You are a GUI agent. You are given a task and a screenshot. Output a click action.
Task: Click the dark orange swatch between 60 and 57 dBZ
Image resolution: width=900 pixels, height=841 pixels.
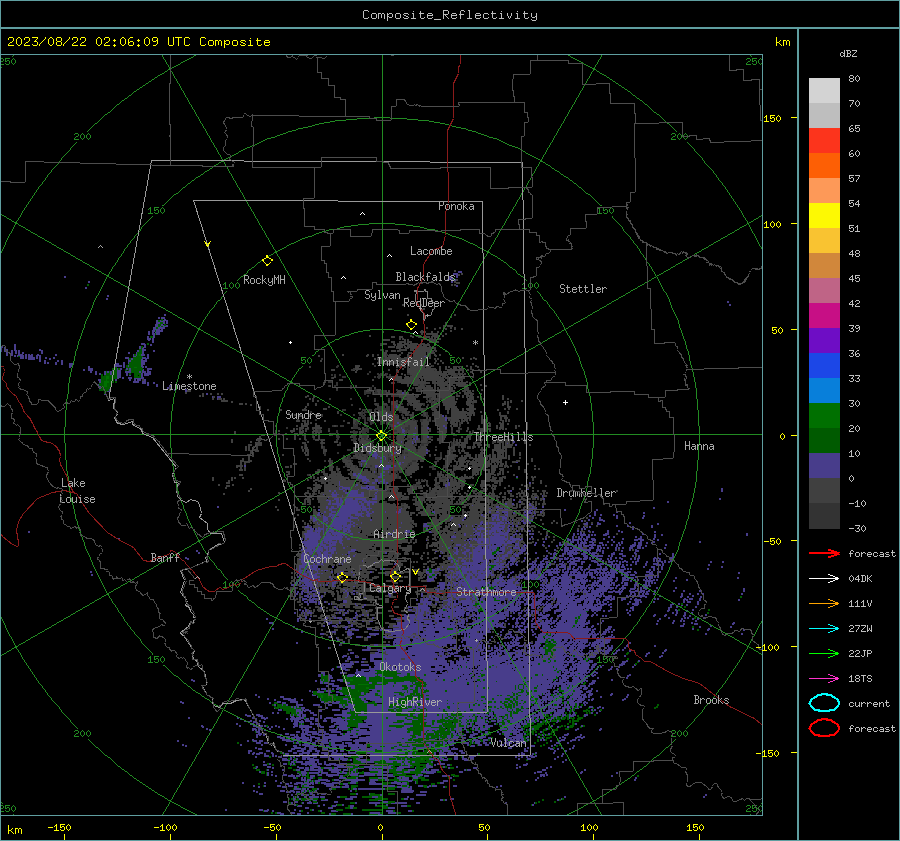824,166
